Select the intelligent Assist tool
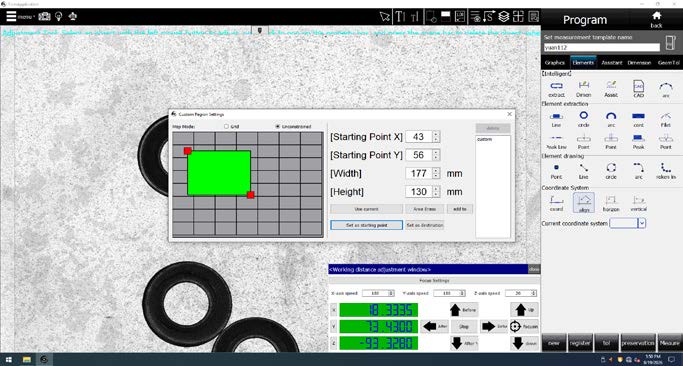Image resolution: width=683 pixels, height=366 pixels. coord(611,89)
